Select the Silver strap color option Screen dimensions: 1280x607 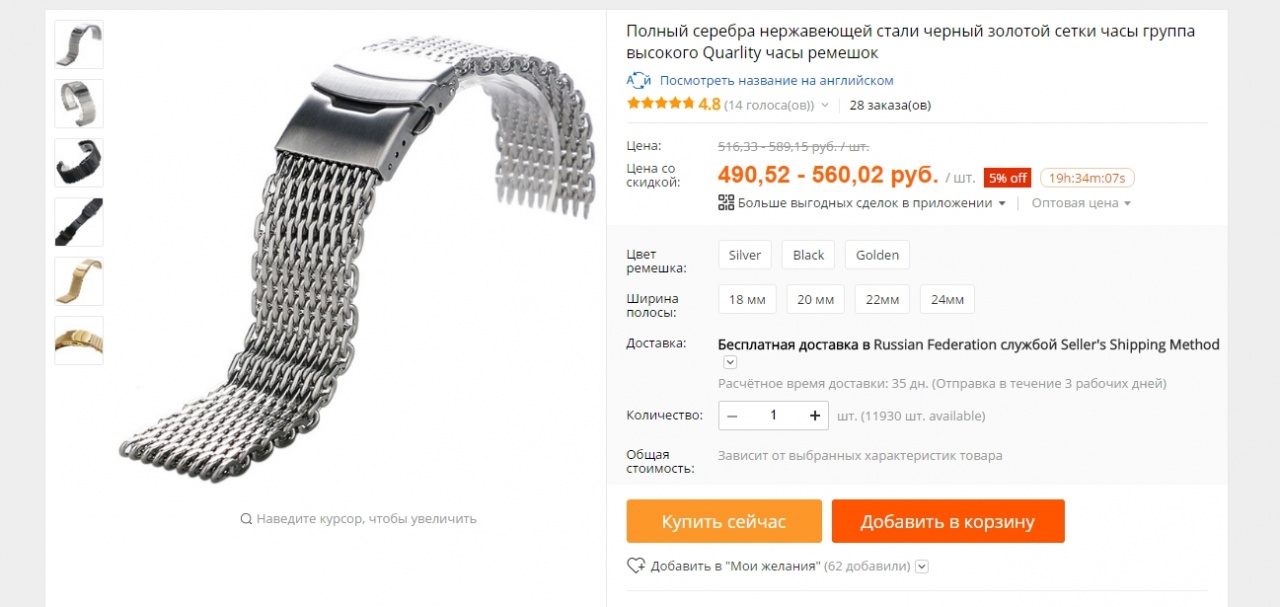coord(745,255)
